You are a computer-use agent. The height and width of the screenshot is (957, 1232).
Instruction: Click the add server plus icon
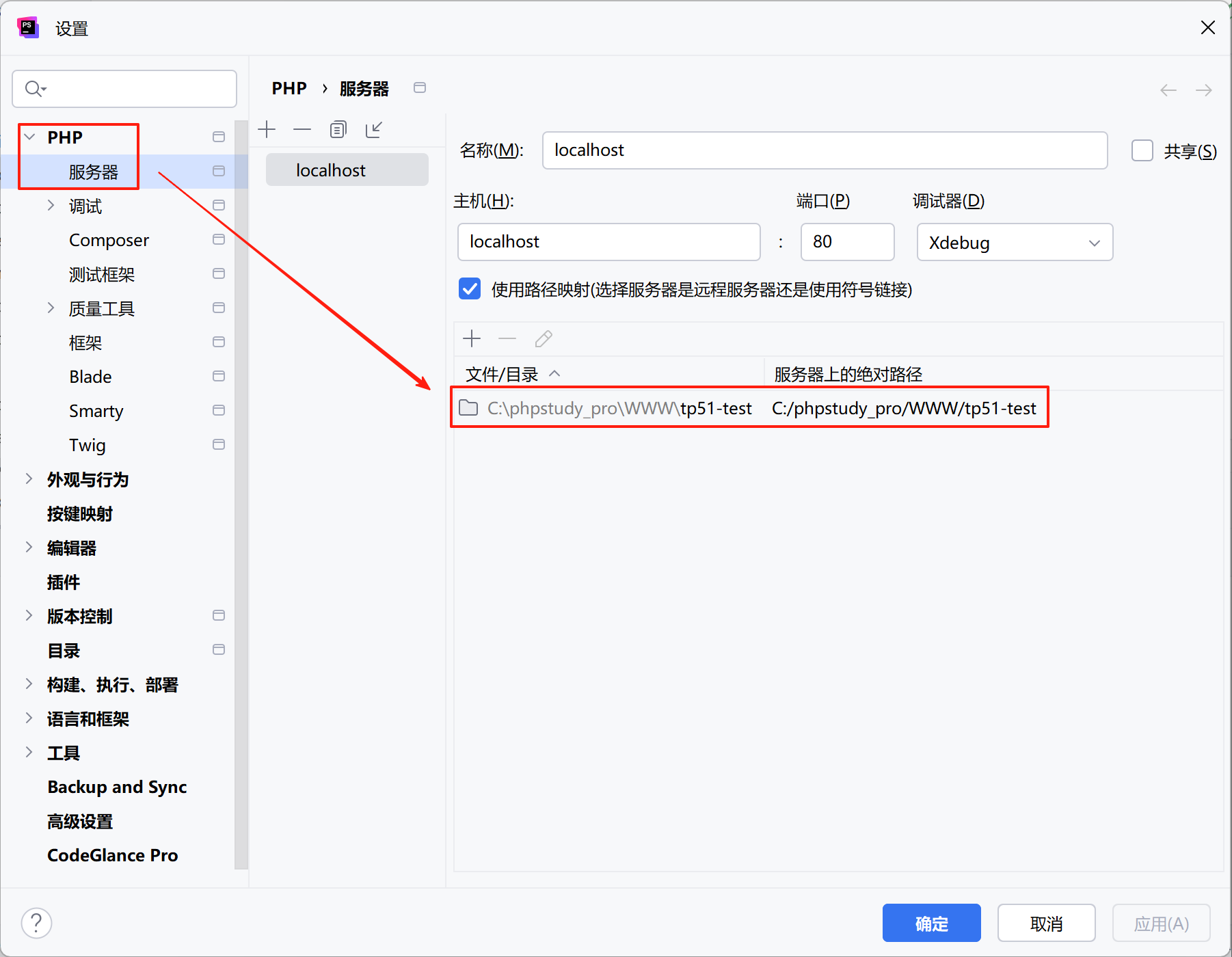[267, 129]
